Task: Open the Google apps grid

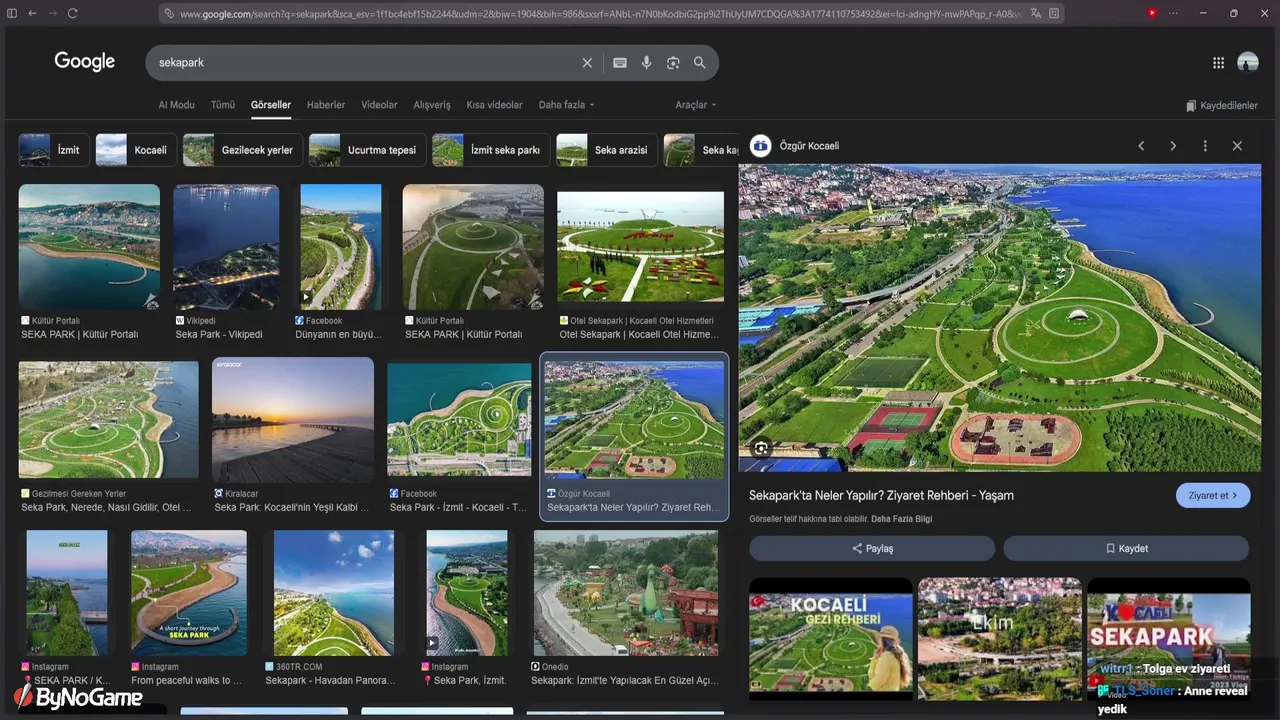Action: [1218, 62]
